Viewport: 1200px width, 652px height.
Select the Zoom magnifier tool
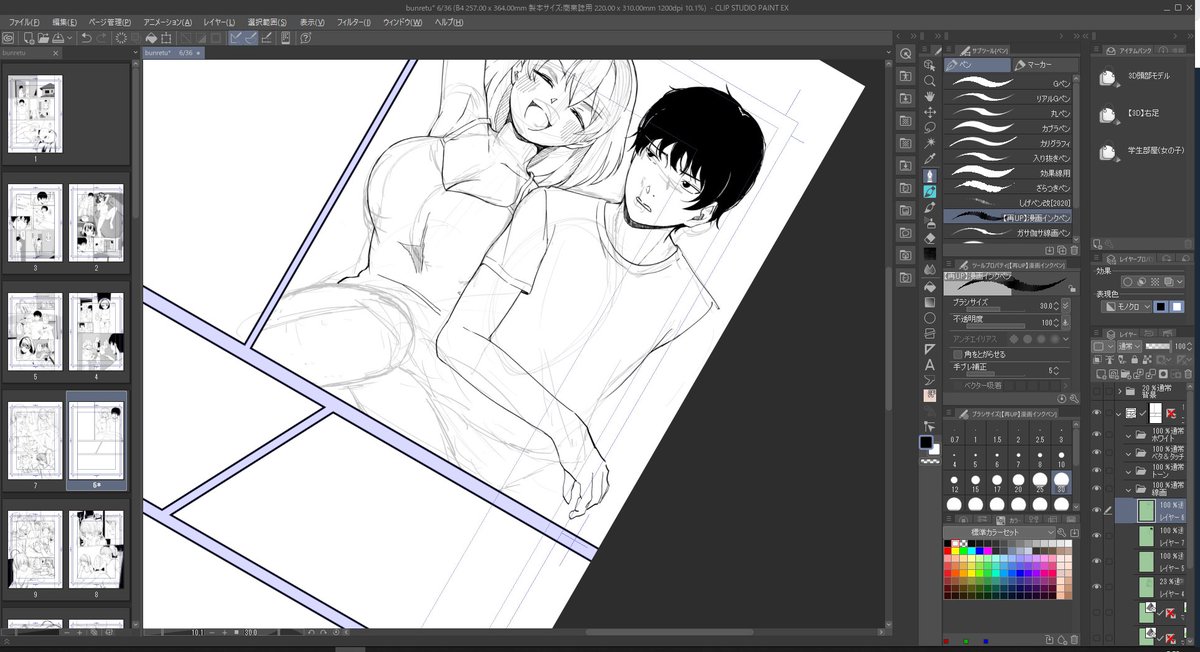(930, 81)
